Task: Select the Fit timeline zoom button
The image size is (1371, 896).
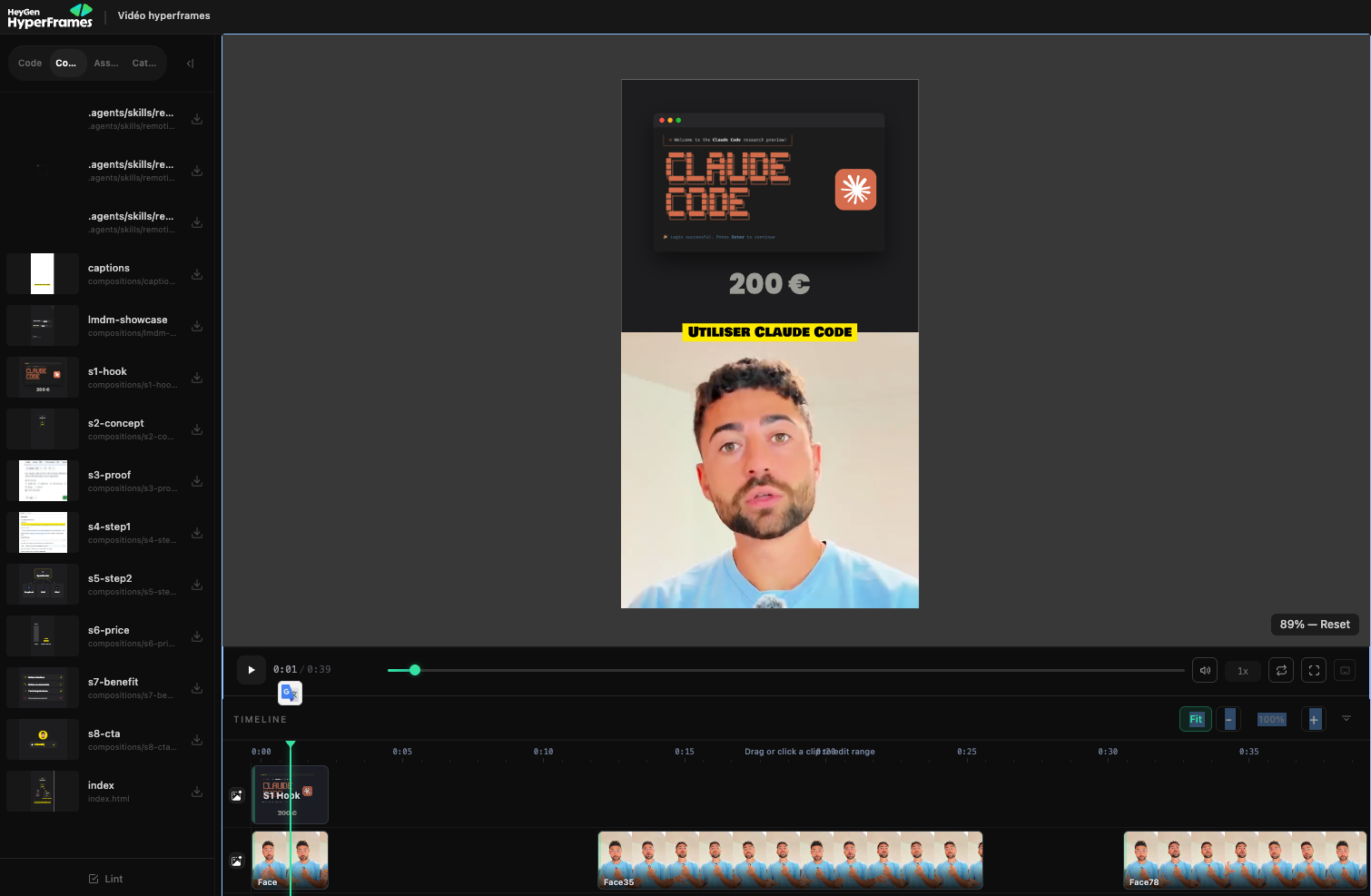Action: [1196, 719]
